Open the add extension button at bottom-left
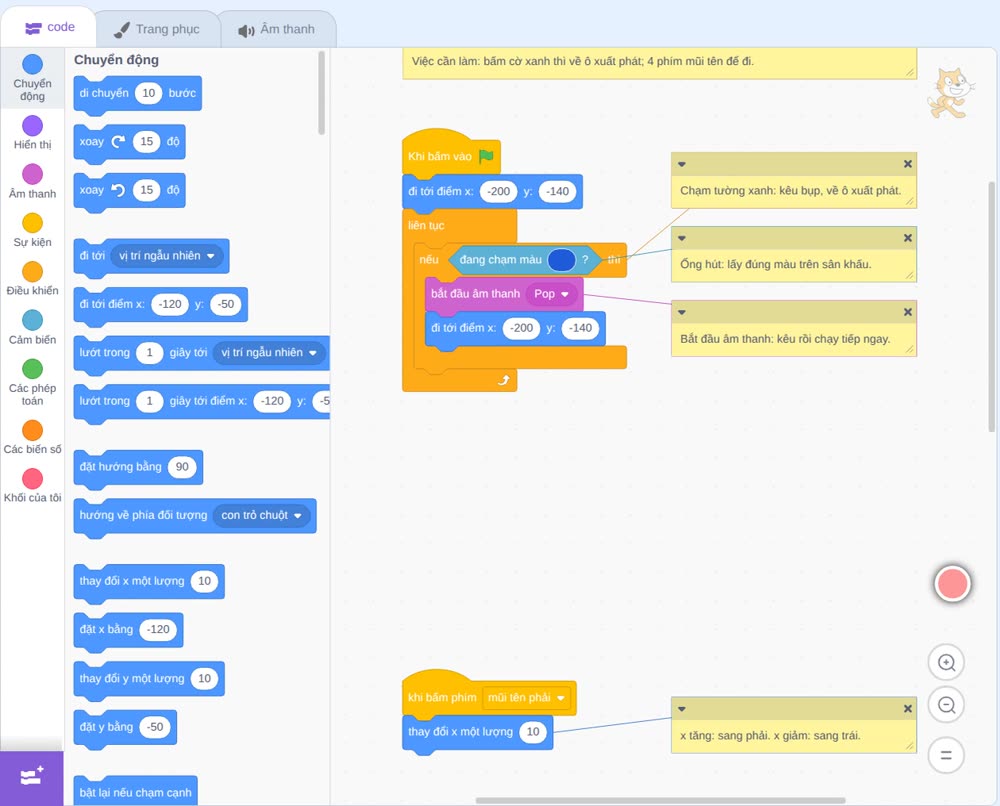This screenshot has height=806, width=1000. (32, 777)
